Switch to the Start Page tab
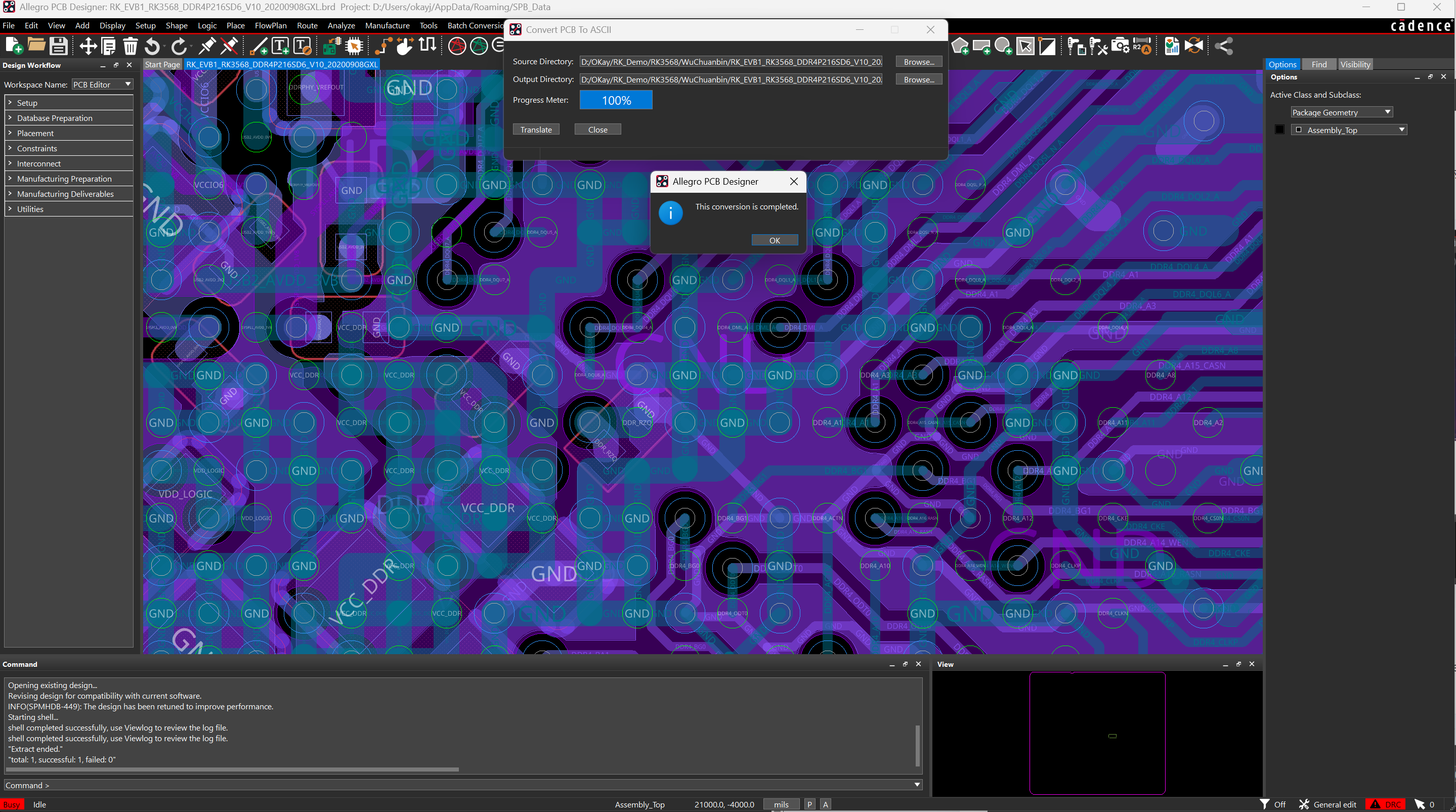The image size is (1456, 812). [163, 64]
